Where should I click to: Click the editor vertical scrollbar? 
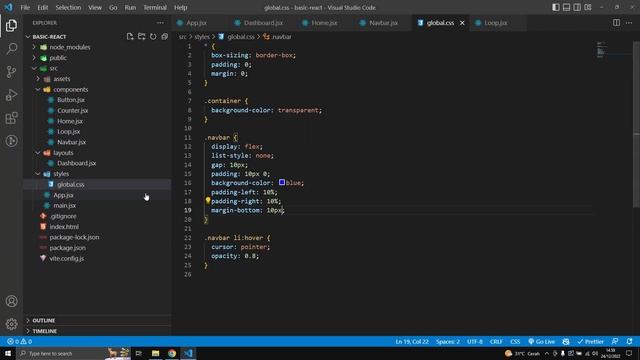636,124
